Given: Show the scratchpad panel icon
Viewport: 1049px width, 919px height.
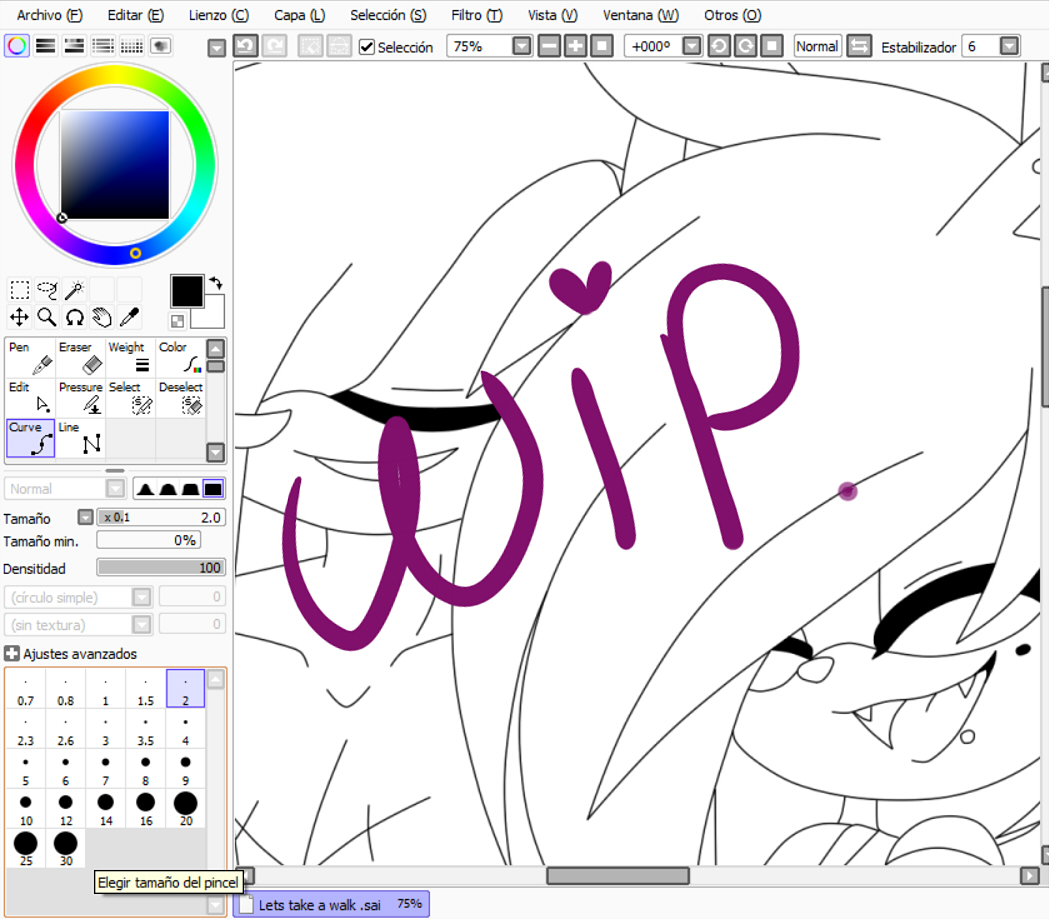Looking at the screenshot, I should (161, 46).
